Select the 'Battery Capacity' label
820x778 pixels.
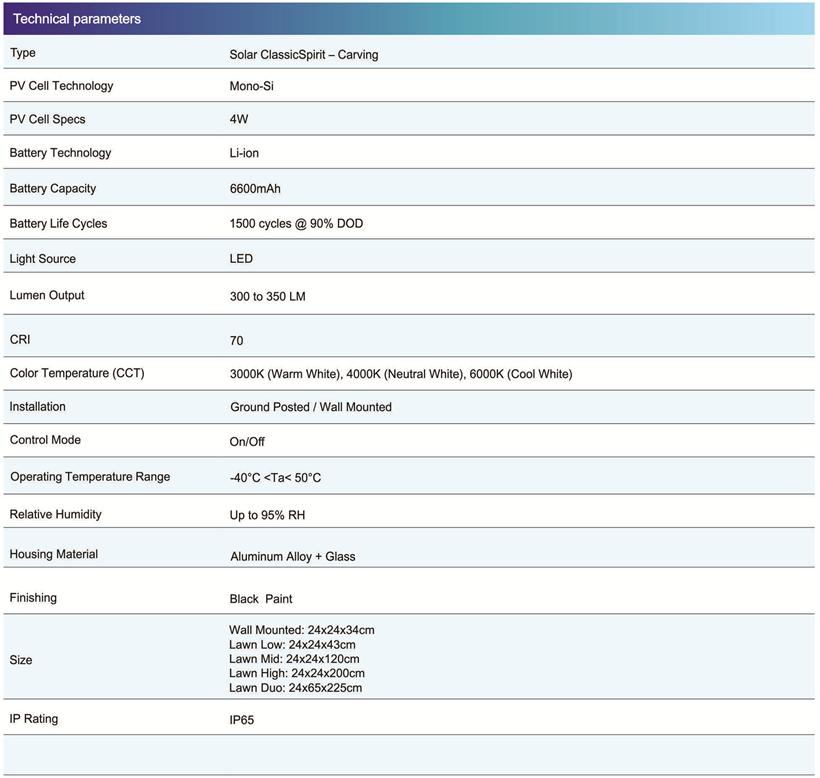click(x=53, y=188)
